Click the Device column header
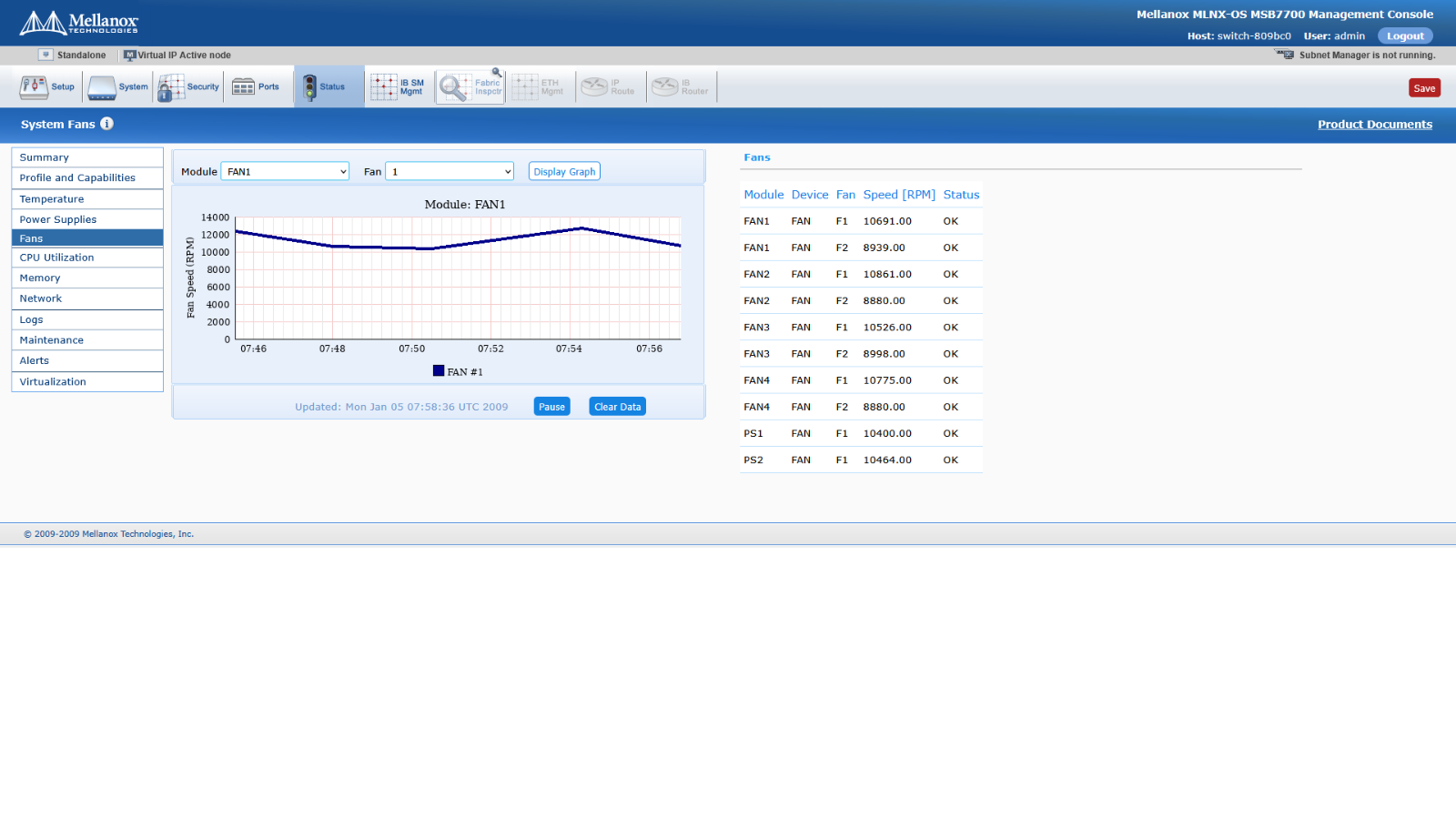1456x819 pixels. (810, 195)
